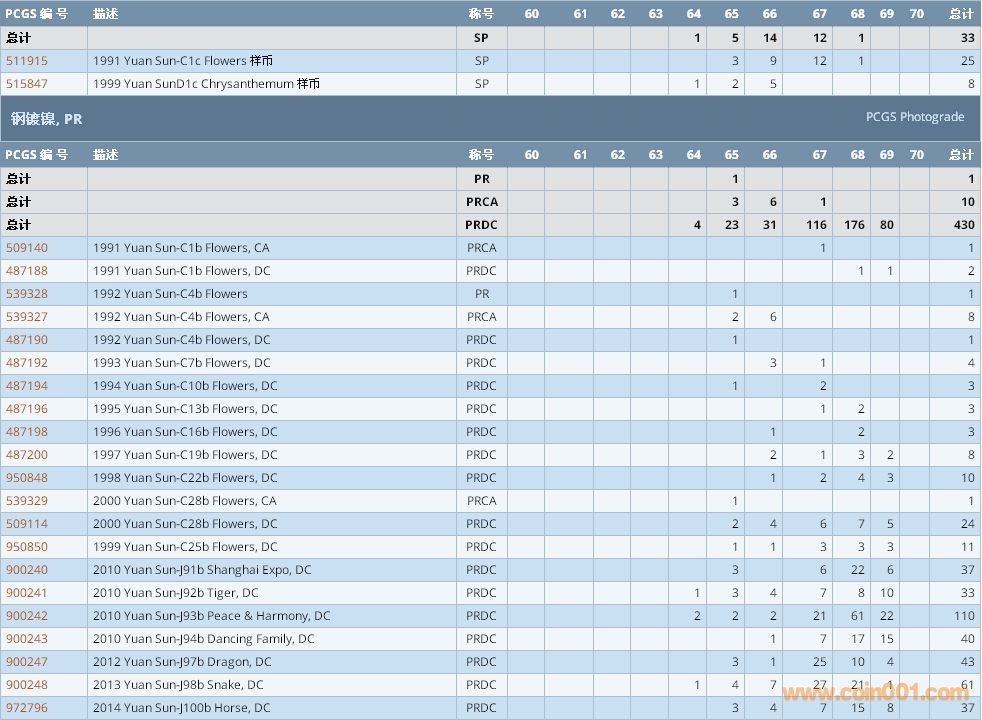Open PCGS number 509114
The height and width of the screenshot is (720, 982).
tap(27, 524)
